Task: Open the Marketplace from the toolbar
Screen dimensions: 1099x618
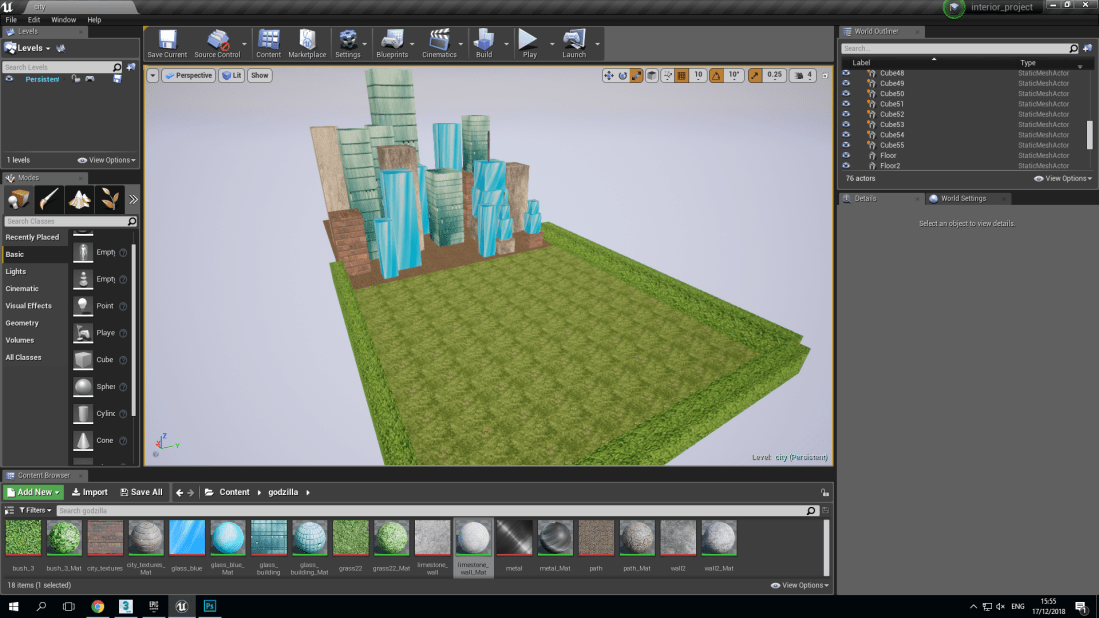Action: coord(307,42)
